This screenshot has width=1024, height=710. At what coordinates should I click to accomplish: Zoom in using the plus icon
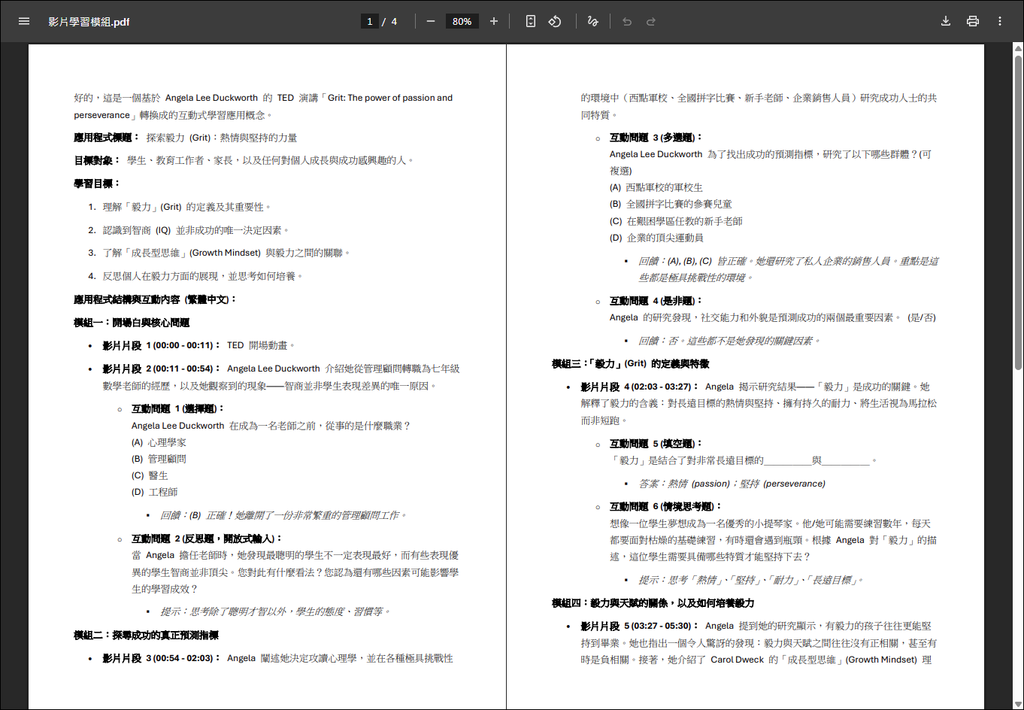(494, 21)
